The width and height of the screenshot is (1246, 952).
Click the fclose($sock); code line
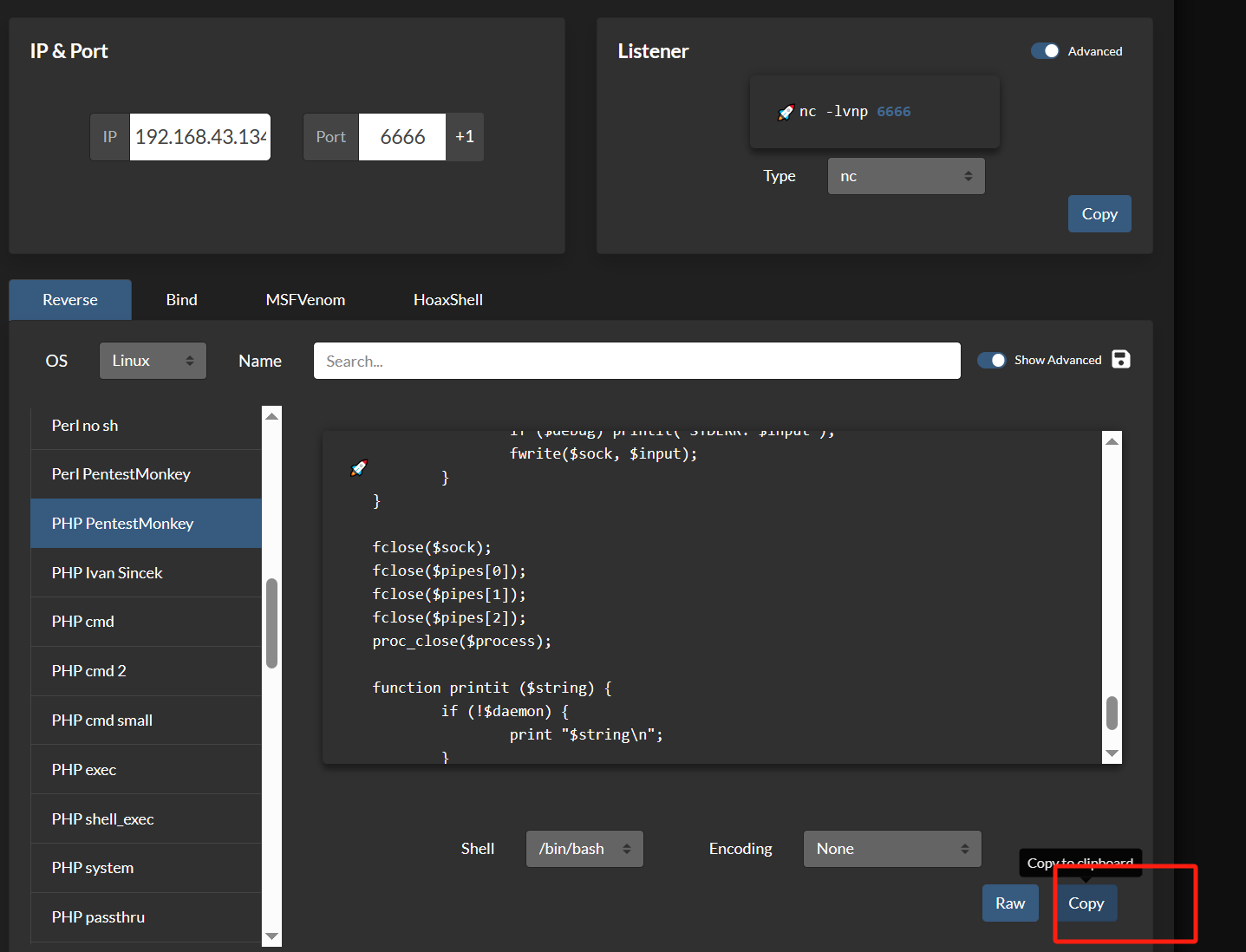tap(432, 548)
